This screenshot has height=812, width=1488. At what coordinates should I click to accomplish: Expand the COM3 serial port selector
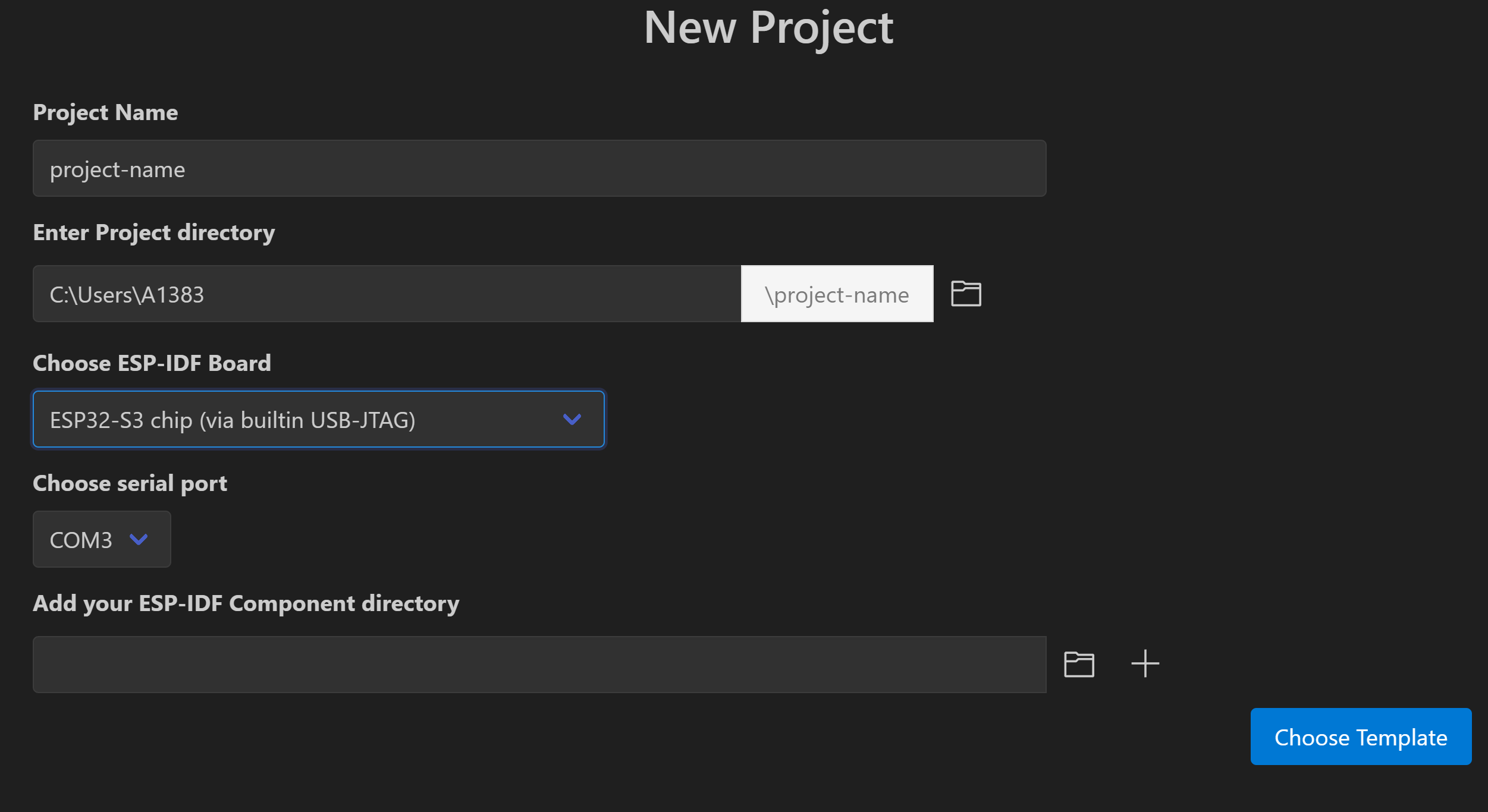coord(102,540)
